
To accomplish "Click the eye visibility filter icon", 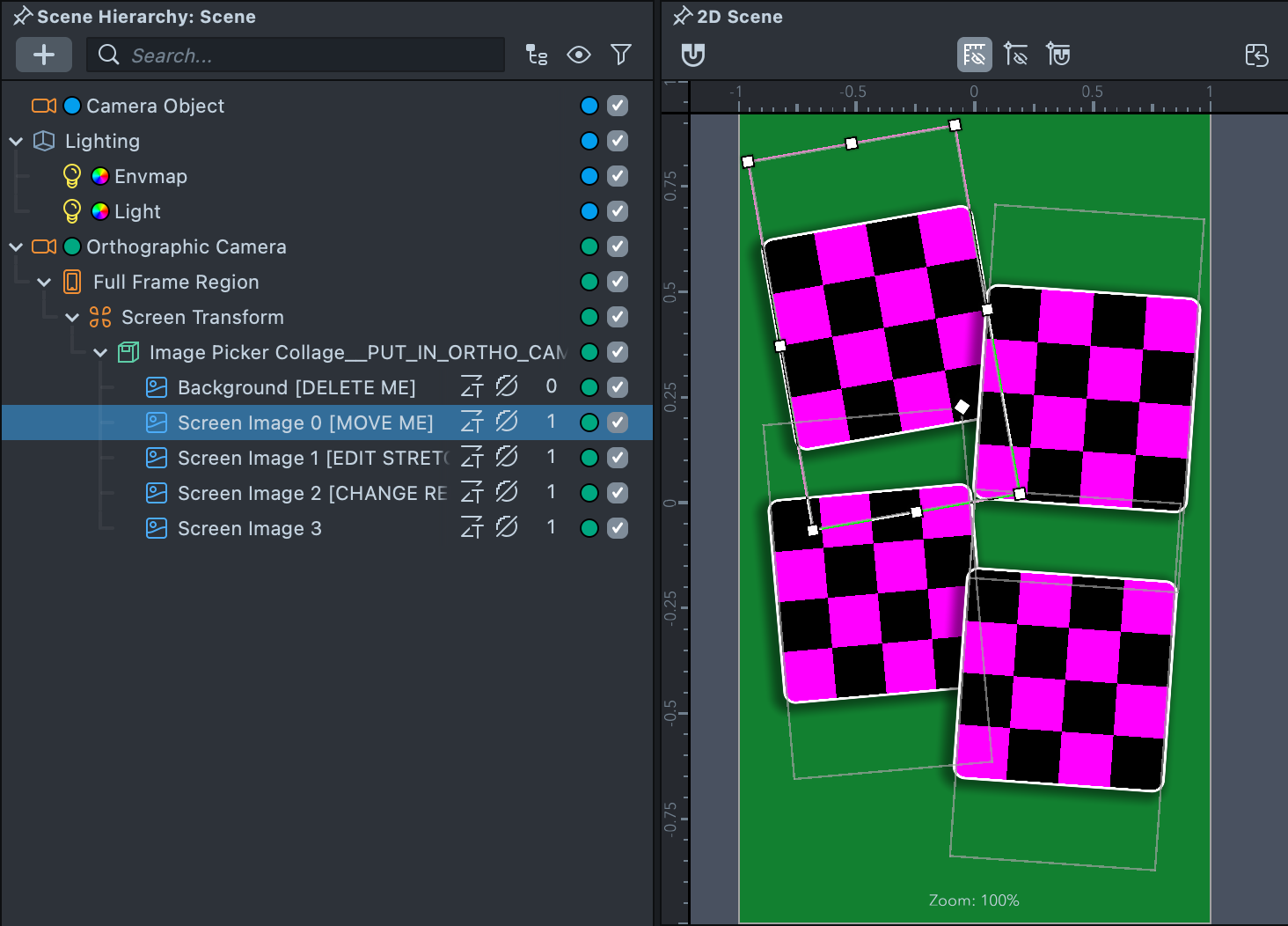I will click(578, 55).
